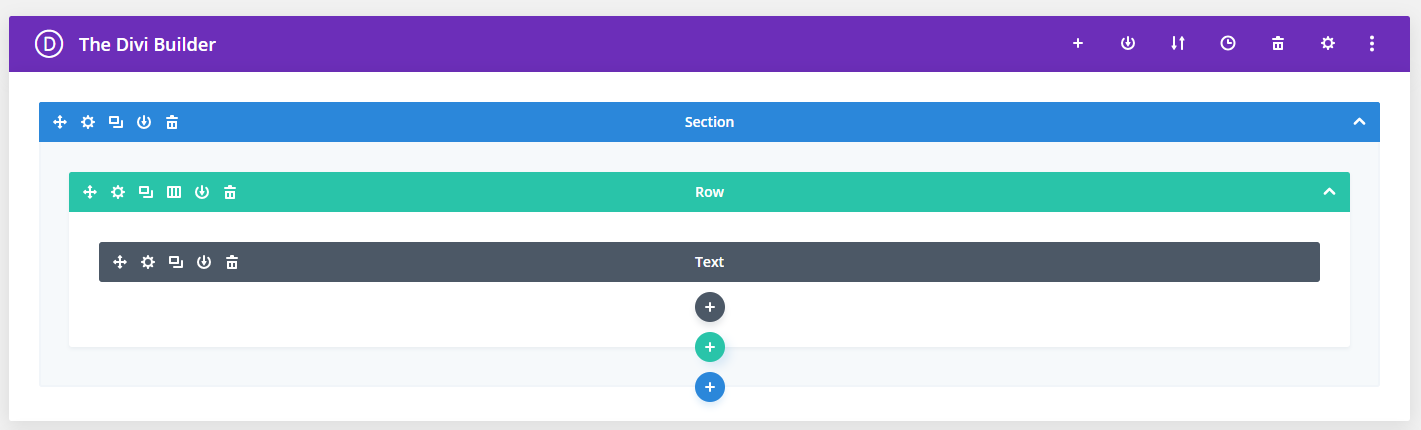The image size is (1421, 430).
Task: Click the Row move handle icon
Action: pyautogui.click(x=90, y=192)
